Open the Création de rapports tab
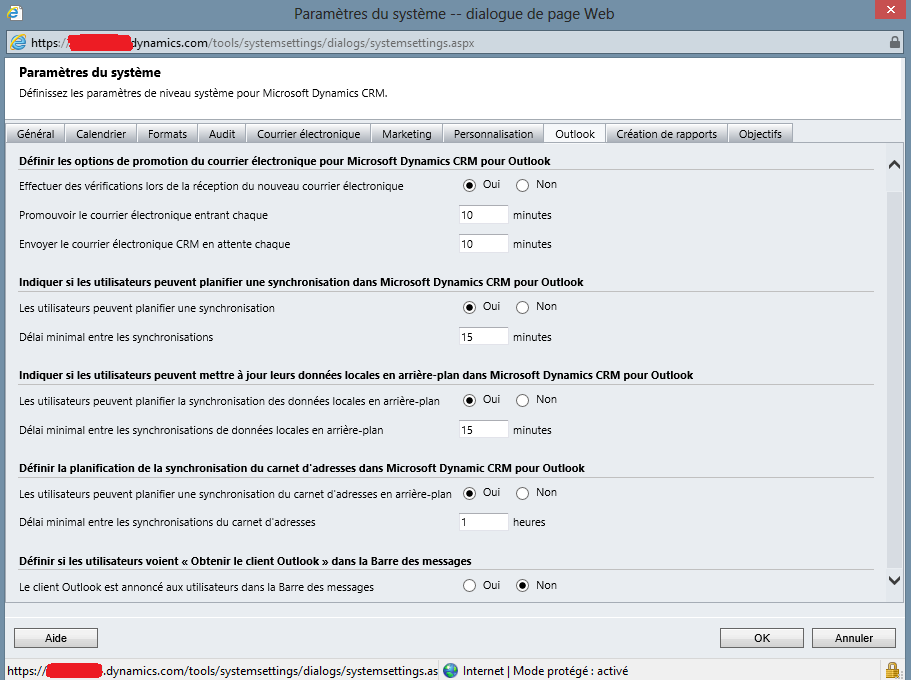Viewport: 911px width, 680px height. [x=666, y=134]
